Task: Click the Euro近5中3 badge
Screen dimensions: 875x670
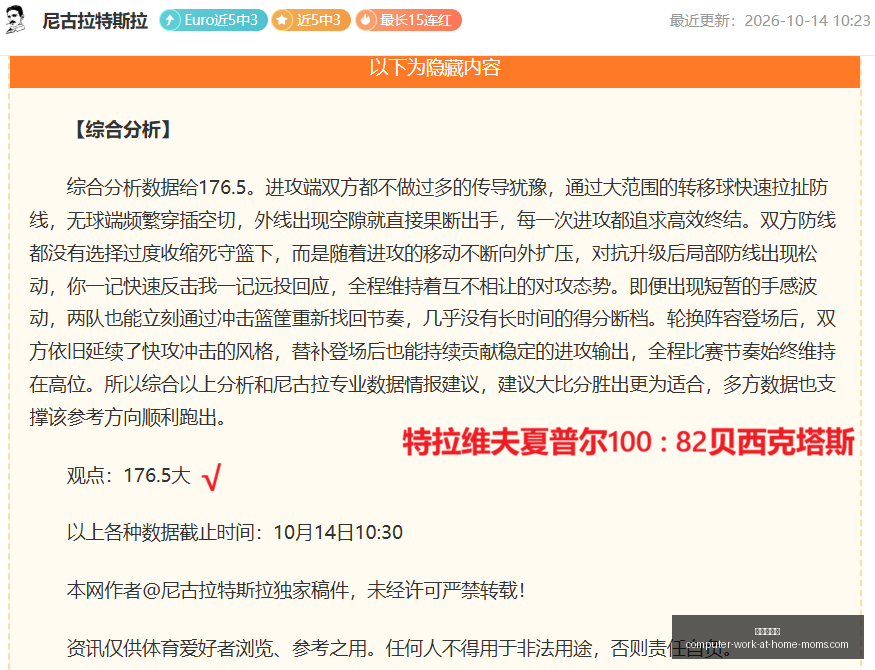Action: [213, 20]
